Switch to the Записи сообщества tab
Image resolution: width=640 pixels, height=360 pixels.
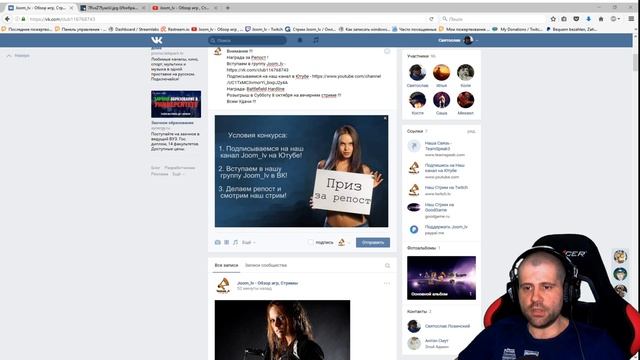pyautogui.click(x=266, y=265)
